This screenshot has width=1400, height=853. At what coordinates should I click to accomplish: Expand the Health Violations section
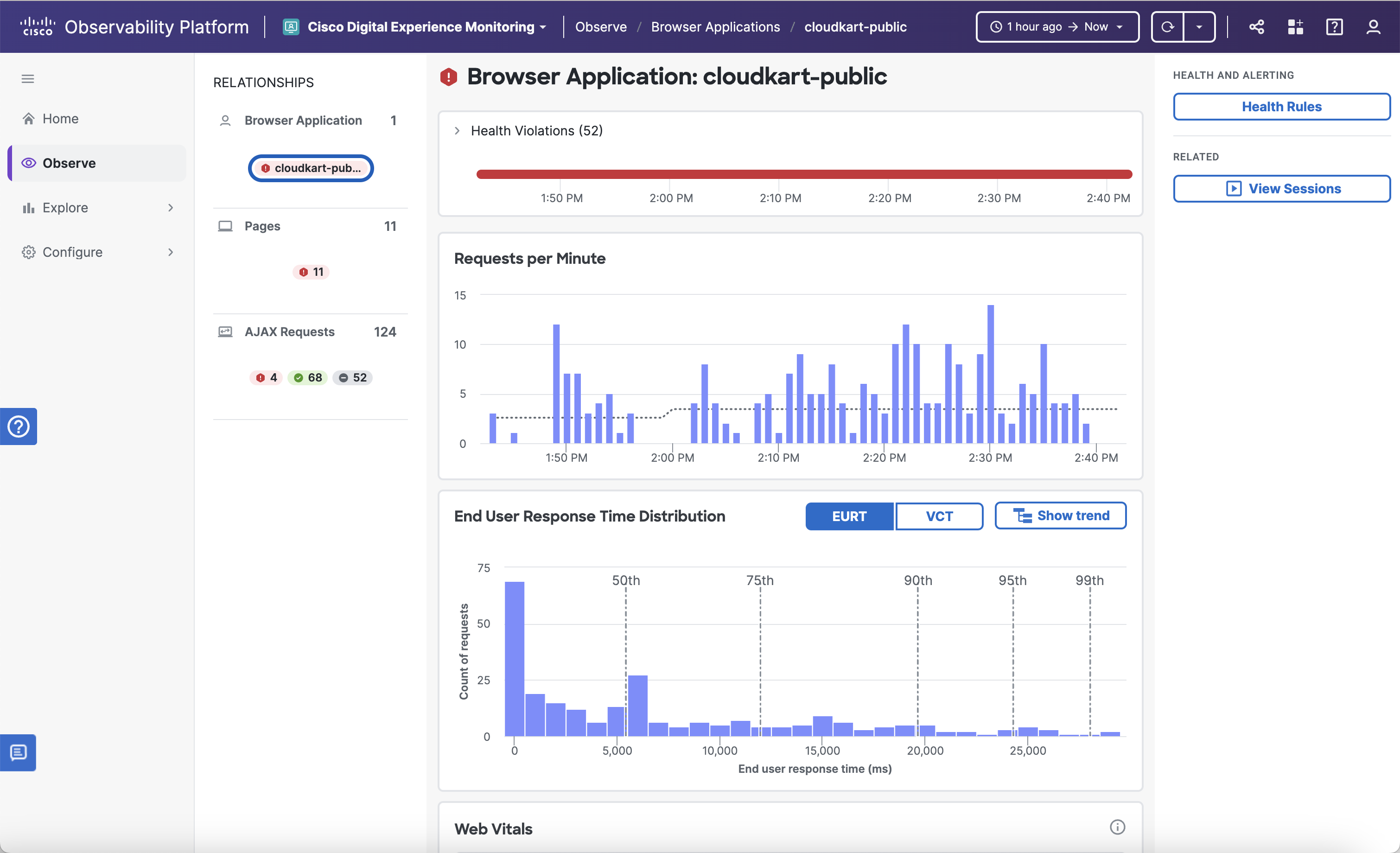click(x=457, y=130)
